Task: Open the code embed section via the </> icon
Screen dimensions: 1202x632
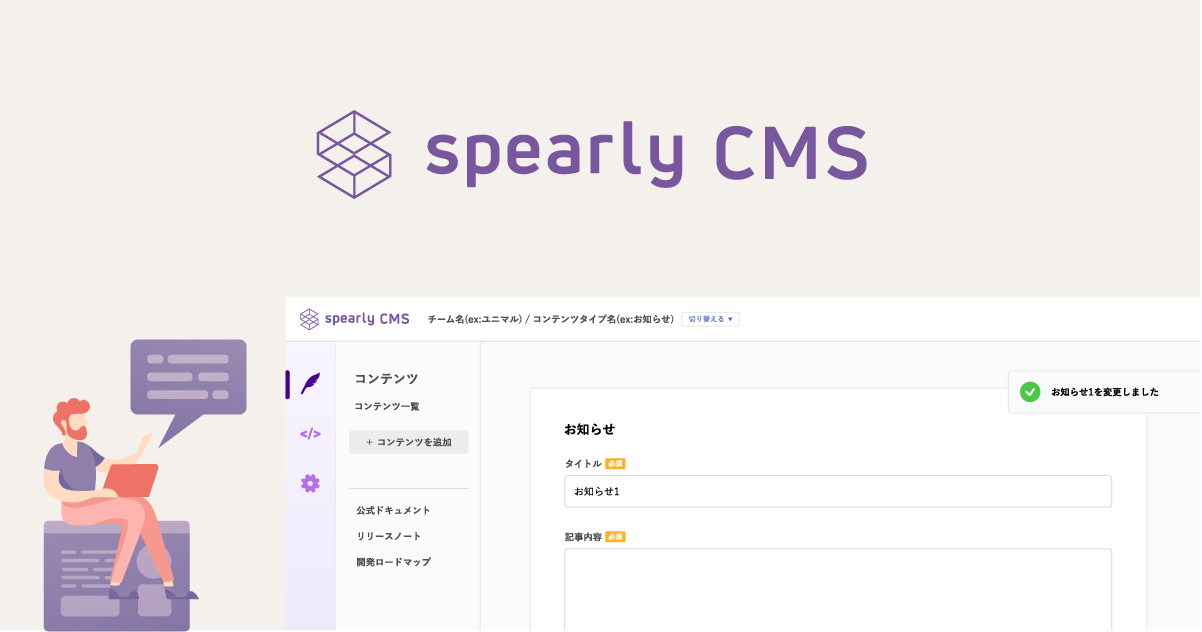Action: 311,434
